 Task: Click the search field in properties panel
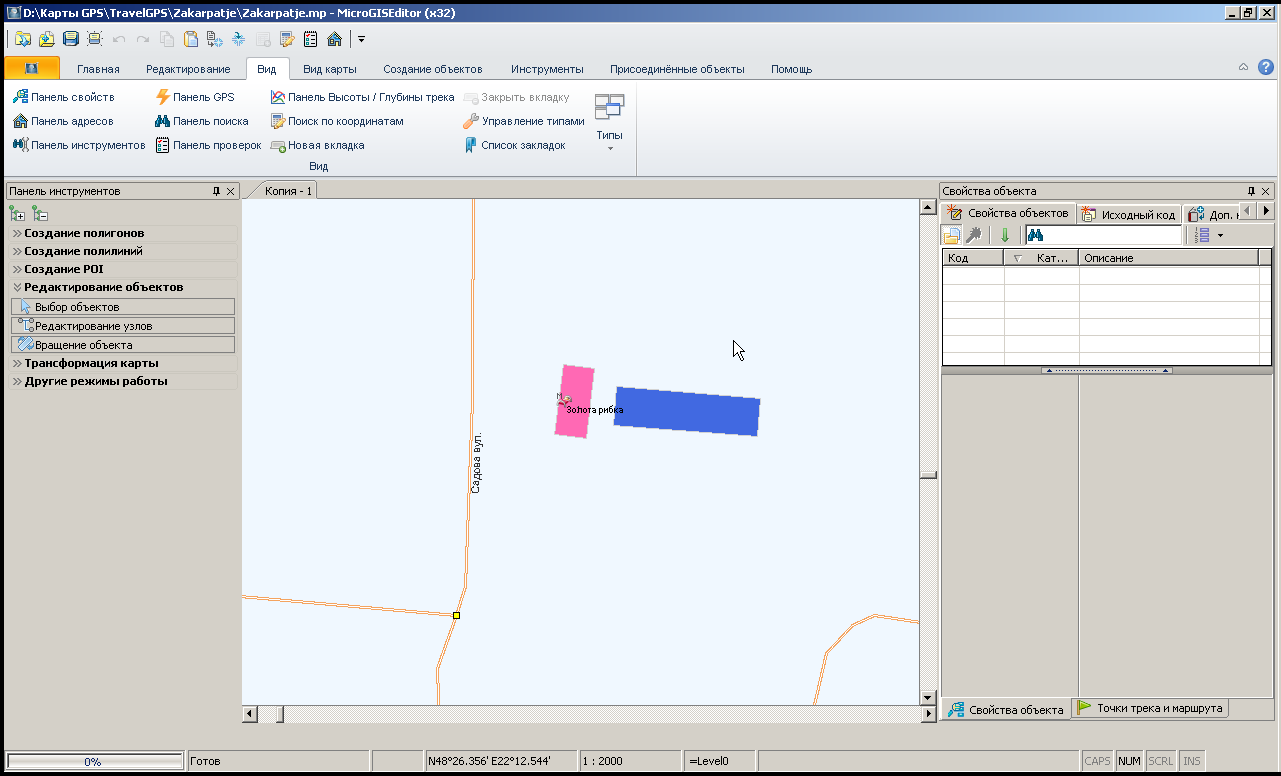1112,235
